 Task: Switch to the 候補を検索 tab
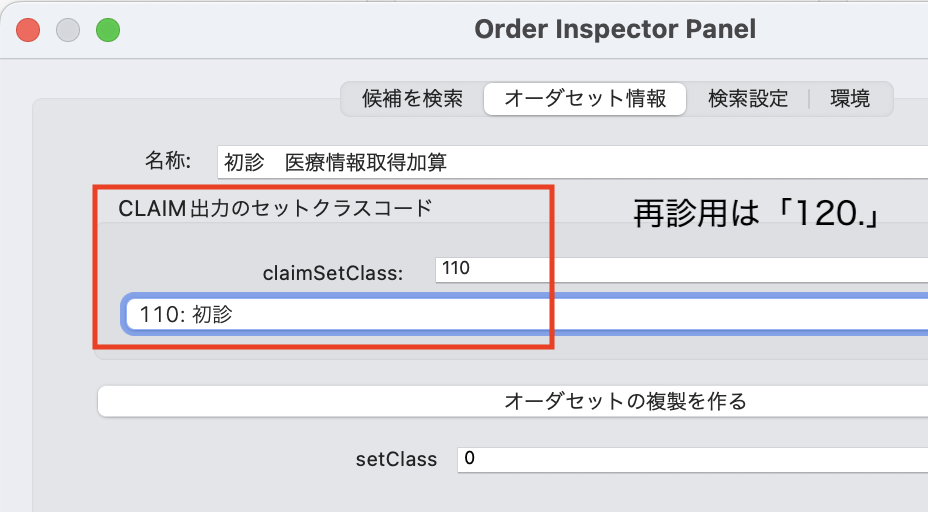tap(413, 99)
